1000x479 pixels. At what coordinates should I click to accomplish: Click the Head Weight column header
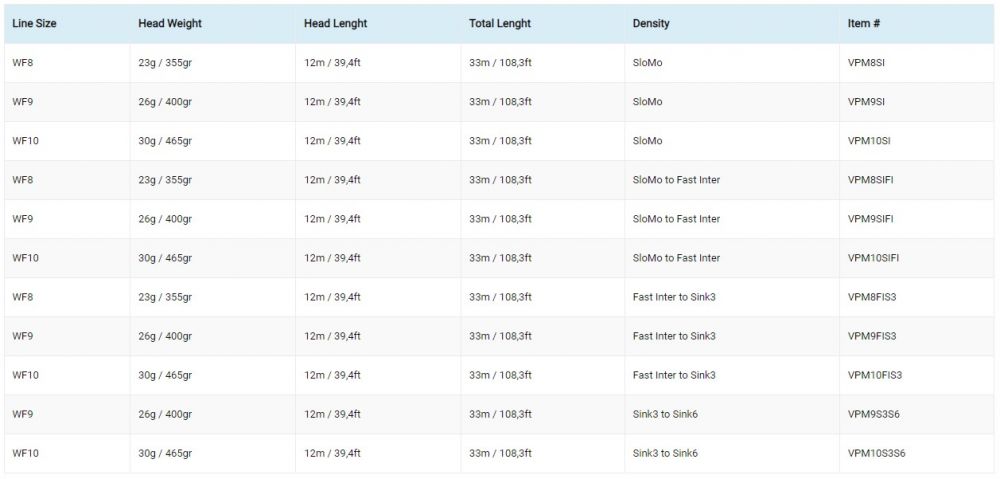[168, 23]
